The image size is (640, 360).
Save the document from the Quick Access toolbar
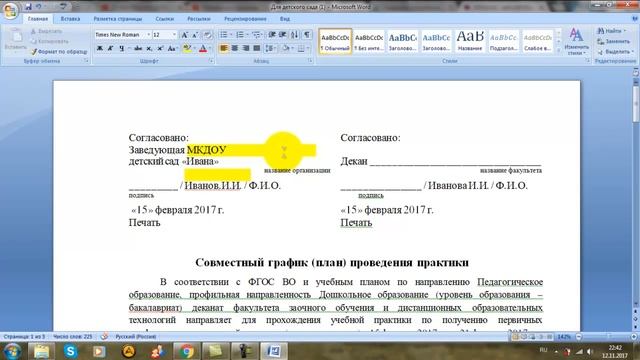tap(28, 7)
